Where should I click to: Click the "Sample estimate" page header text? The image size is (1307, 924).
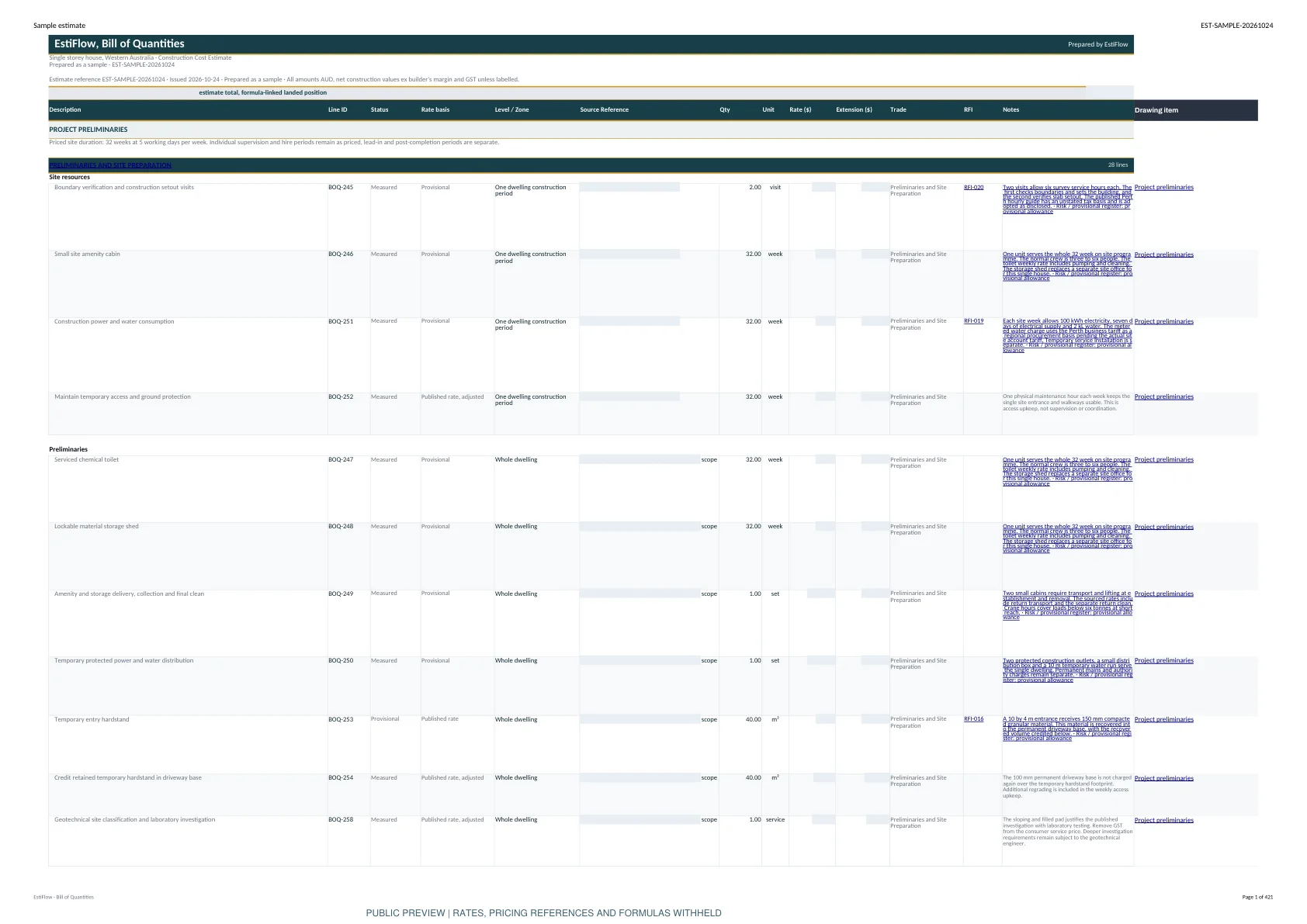(x=59, y=26)
